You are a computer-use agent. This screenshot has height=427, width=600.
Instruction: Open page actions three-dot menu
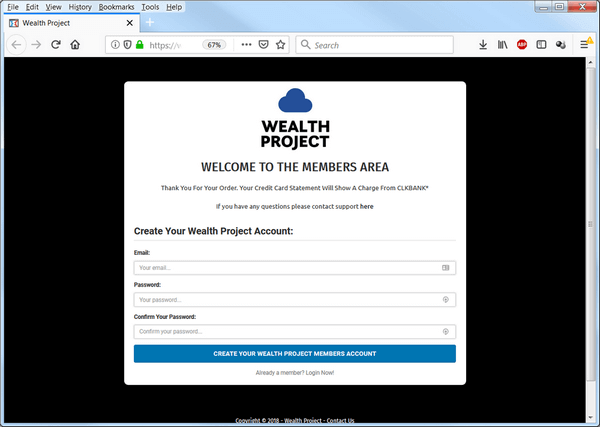click(246, 45)
